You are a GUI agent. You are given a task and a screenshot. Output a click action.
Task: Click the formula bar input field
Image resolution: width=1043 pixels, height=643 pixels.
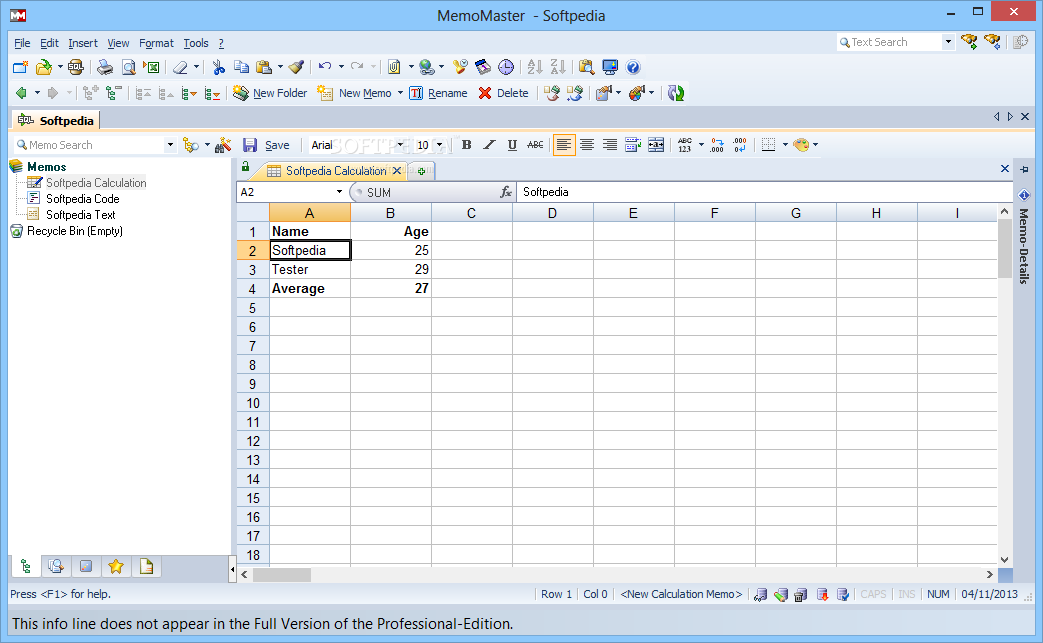[x=765, y=192]
